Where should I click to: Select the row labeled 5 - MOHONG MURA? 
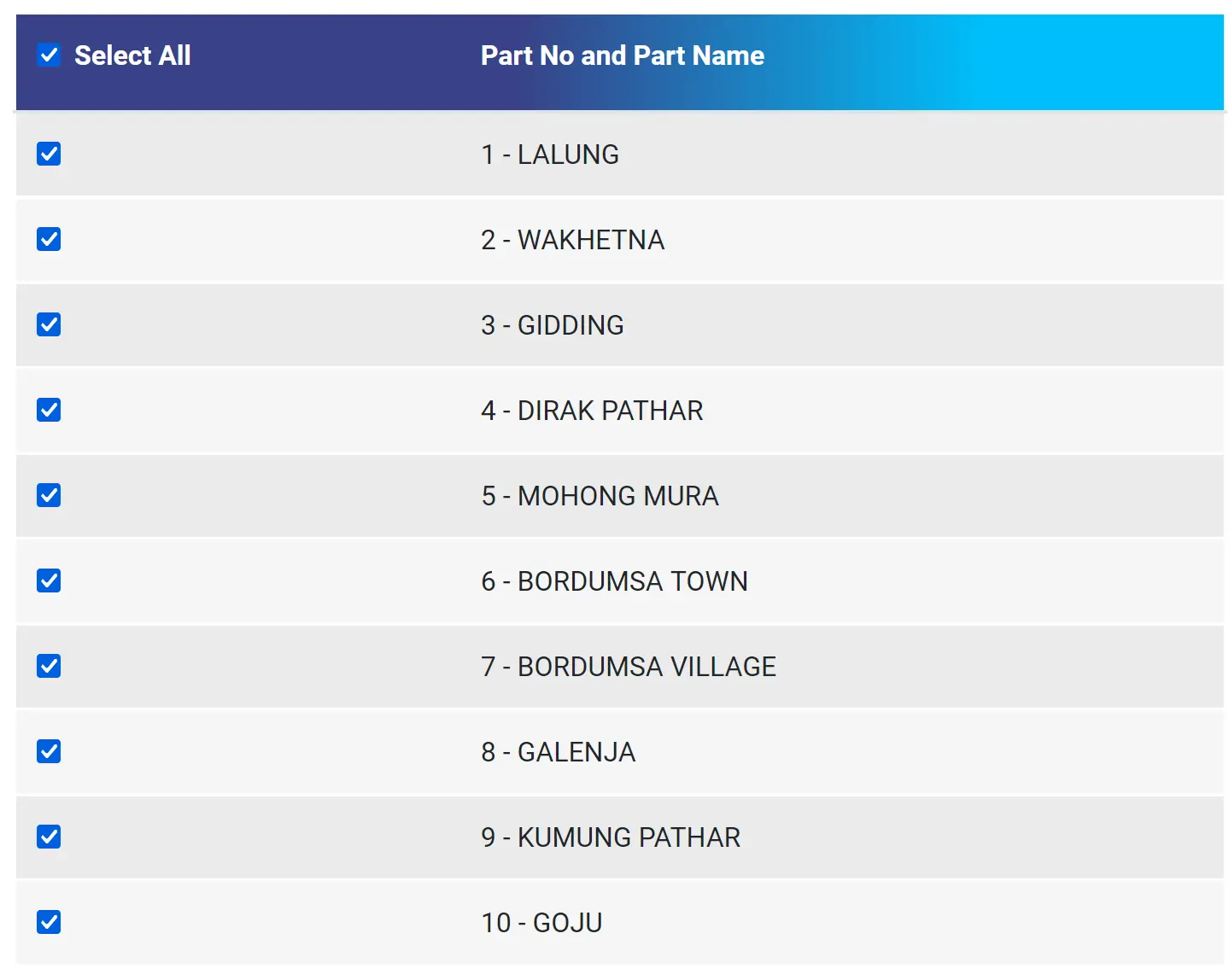598,495
